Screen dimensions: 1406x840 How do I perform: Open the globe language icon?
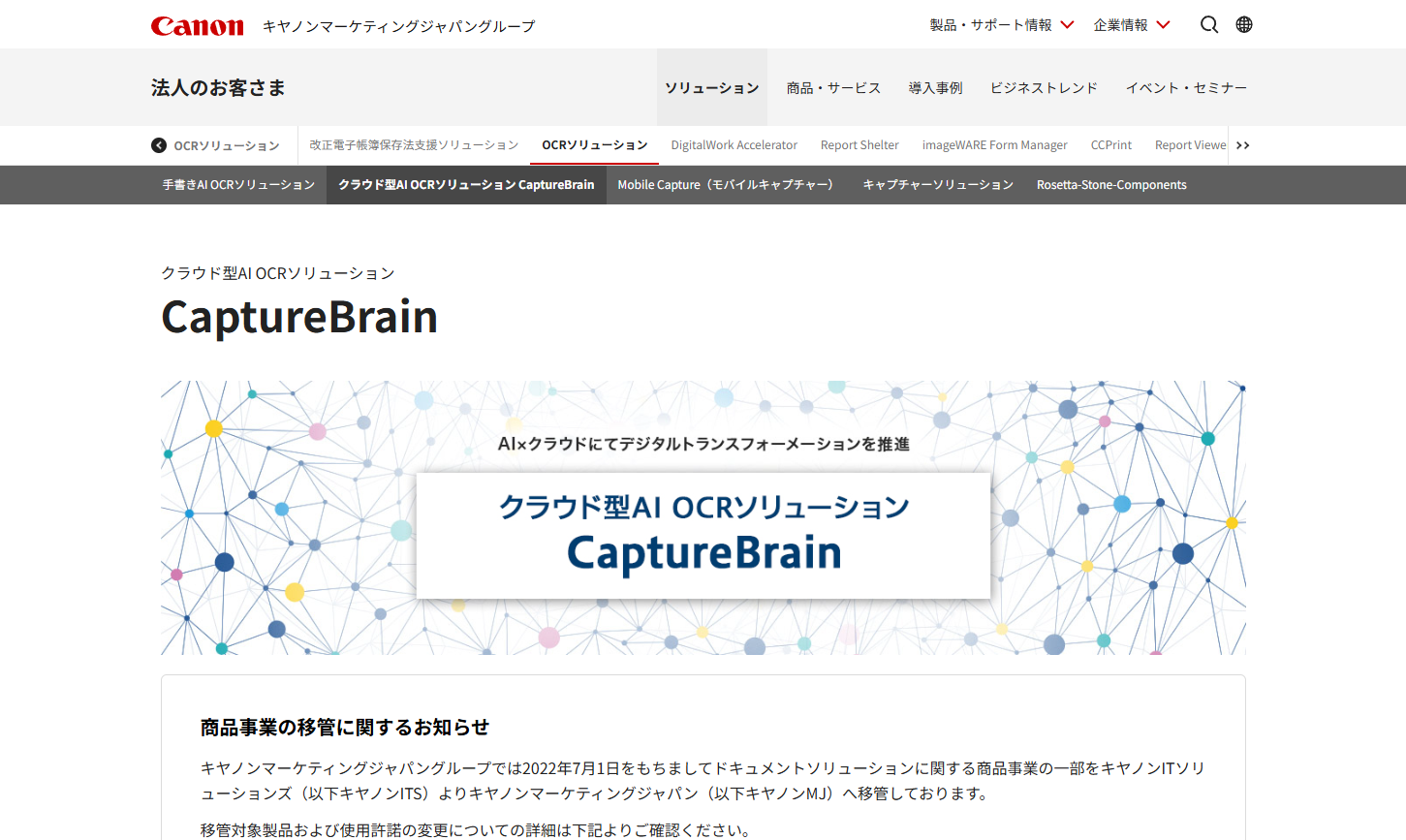[x=1244, y=24]
